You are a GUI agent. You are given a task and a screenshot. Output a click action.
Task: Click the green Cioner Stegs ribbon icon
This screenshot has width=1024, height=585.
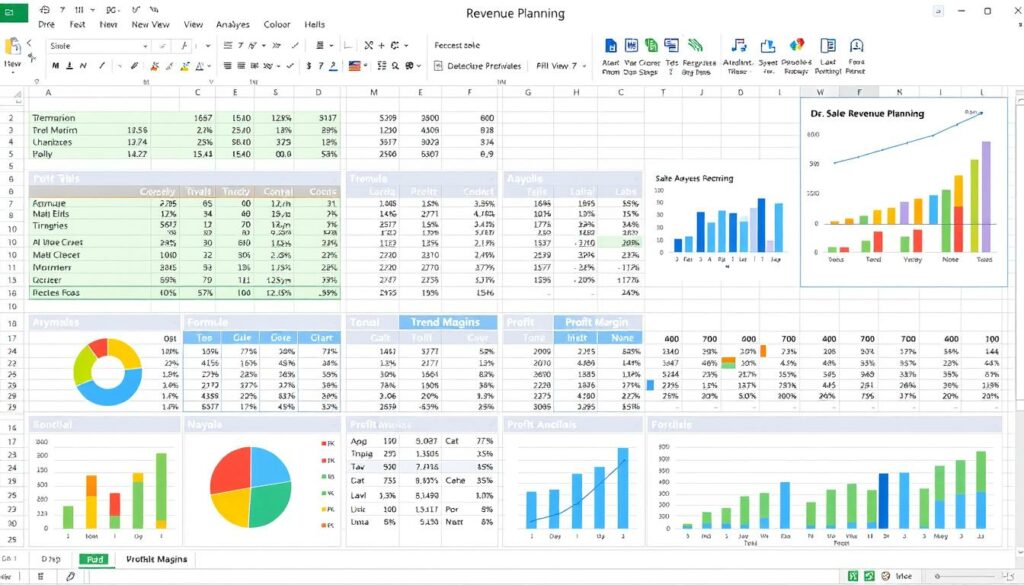pyautogui.click(x=651, y=45)
